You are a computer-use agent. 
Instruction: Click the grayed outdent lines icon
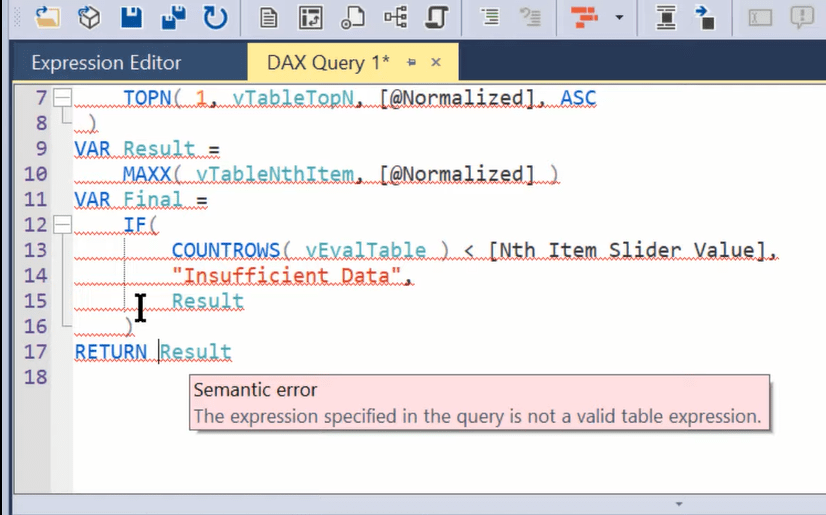[x=530, y=17]
